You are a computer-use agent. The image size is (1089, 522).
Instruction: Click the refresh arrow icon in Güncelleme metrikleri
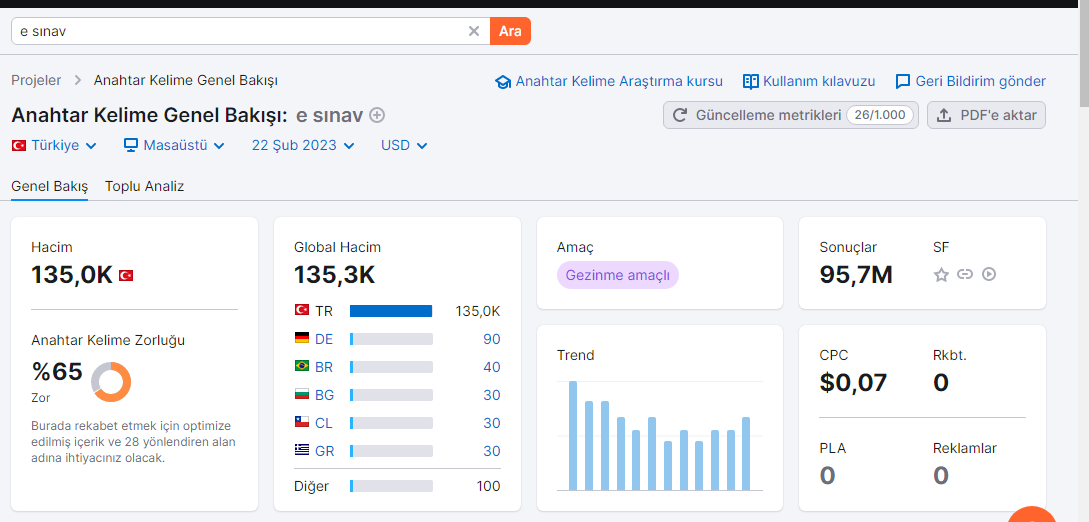(681, 115)
